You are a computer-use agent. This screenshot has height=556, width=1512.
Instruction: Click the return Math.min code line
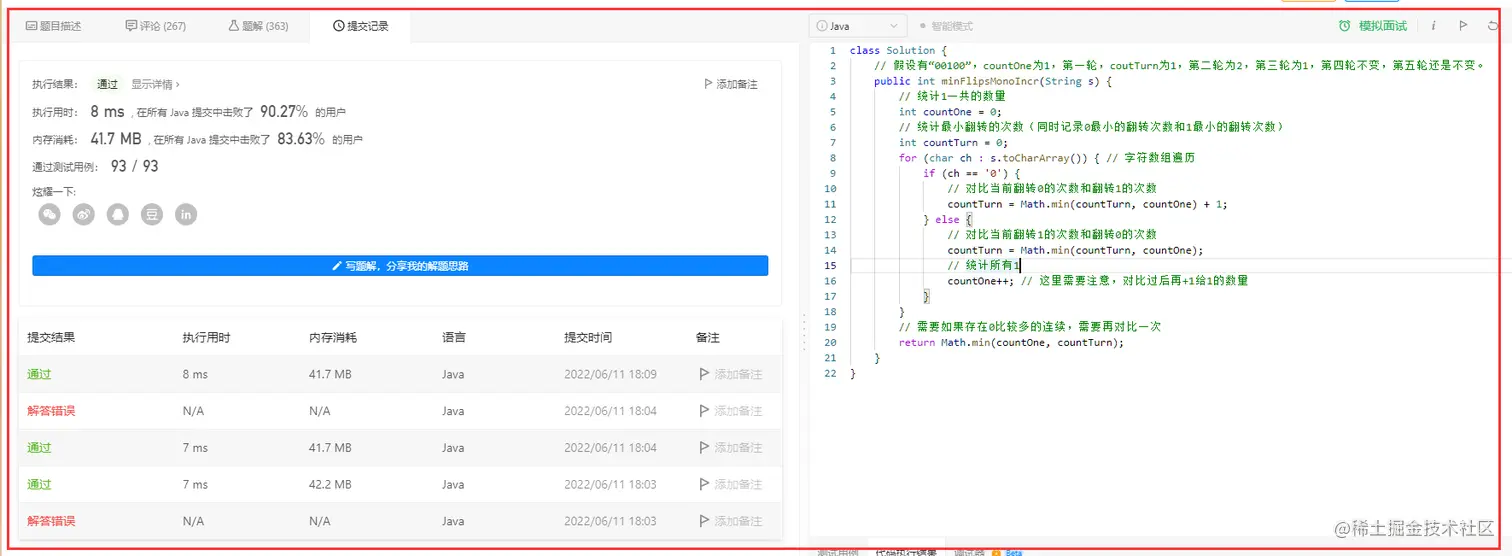coord(1011,342)
